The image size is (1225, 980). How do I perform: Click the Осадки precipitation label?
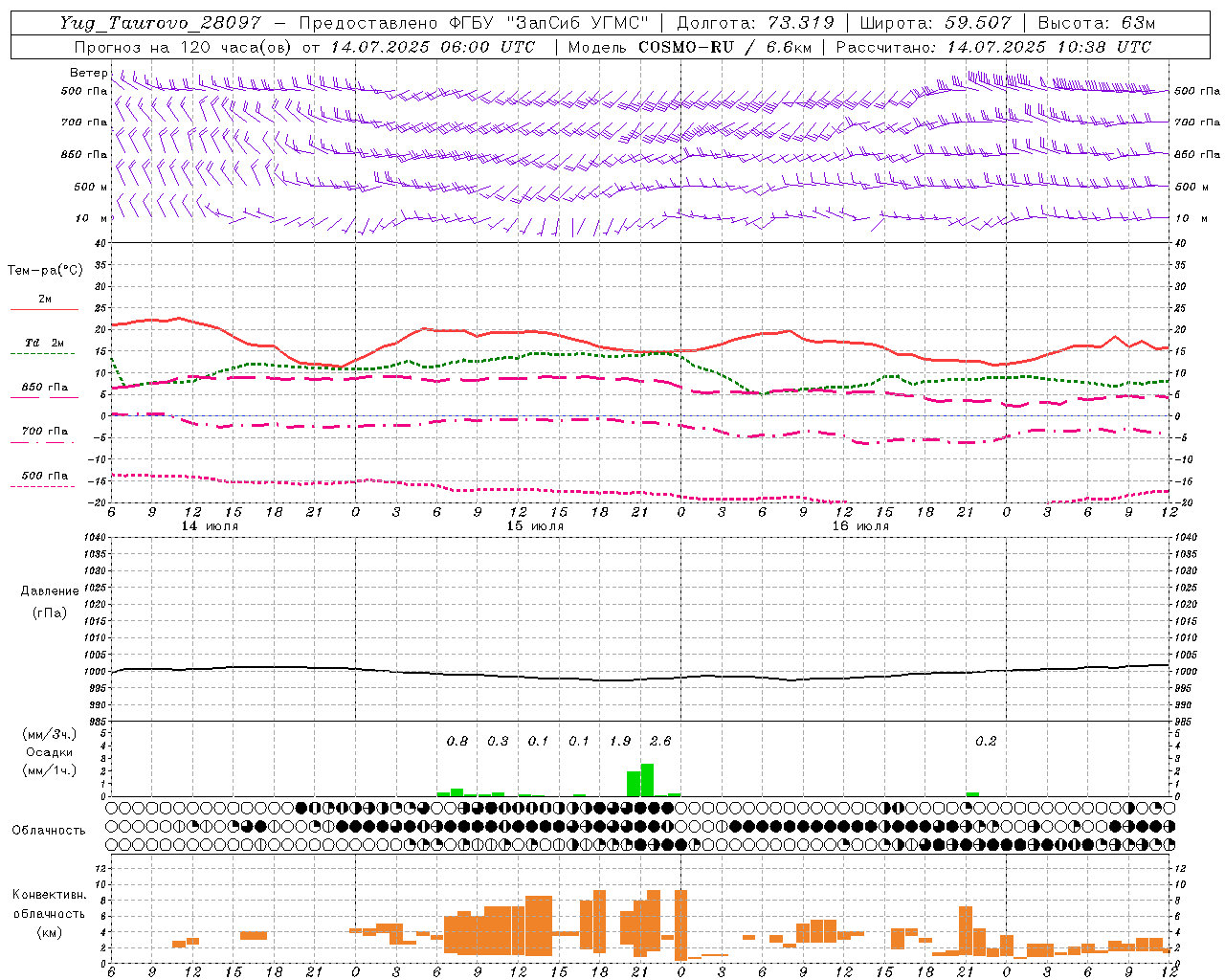(50, 752)
